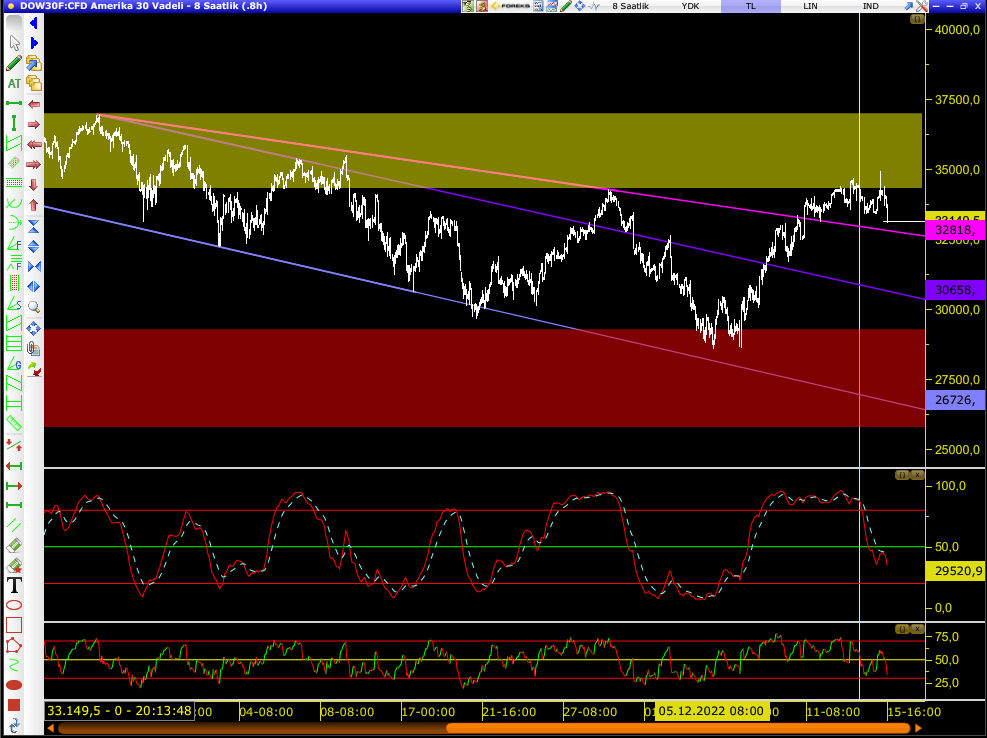Click the red down arrow
This screenshot has height=738, width=987.
tap(34, 184)
